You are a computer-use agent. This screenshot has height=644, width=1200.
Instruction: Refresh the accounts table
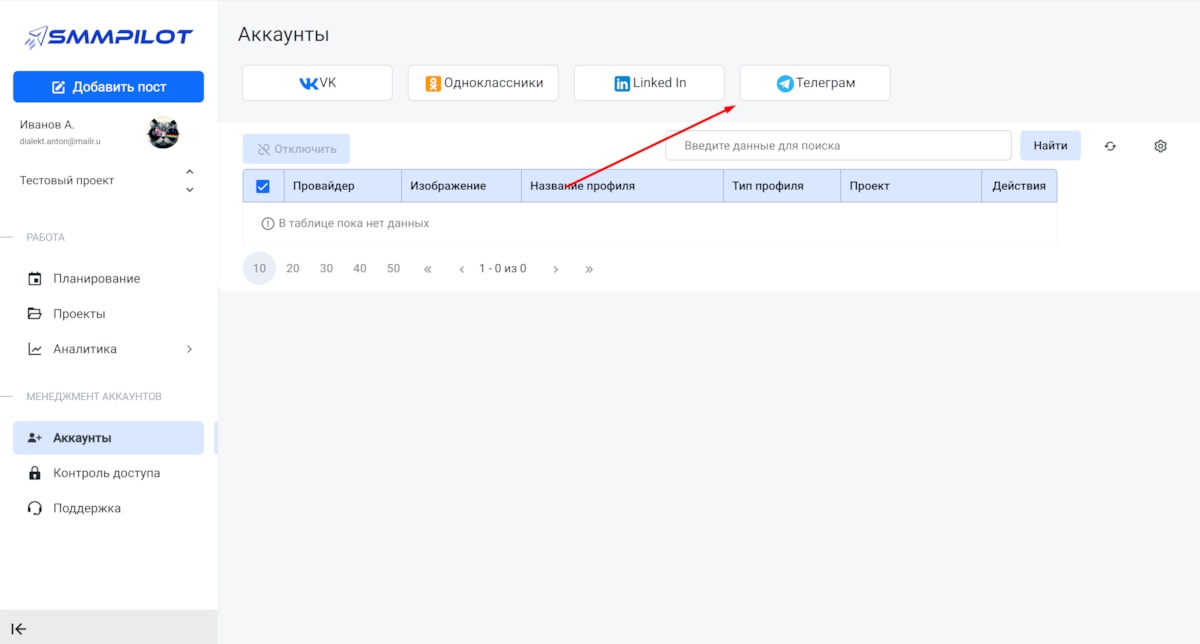pos(1110,146)
